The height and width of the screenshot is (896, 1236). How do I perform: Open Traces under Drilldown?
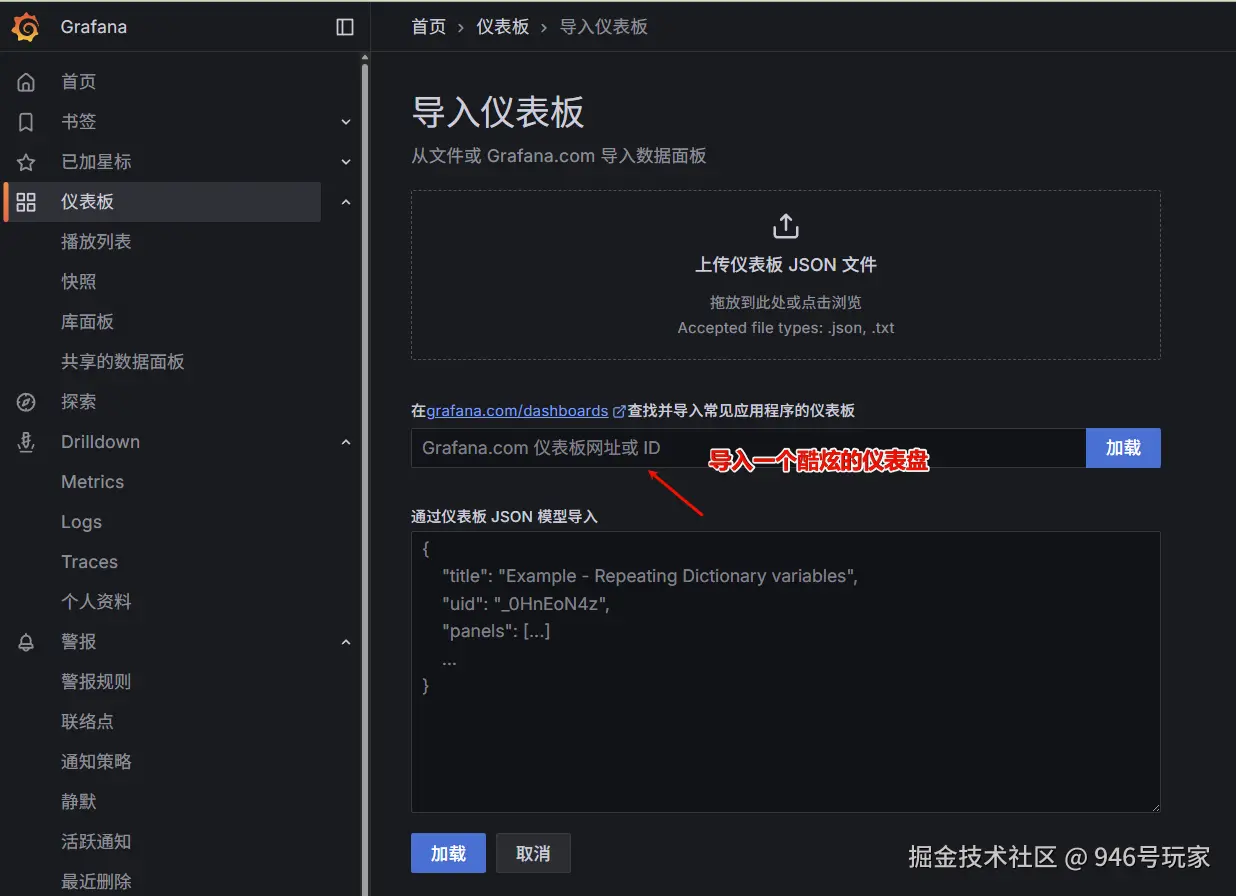pos(89,562)
